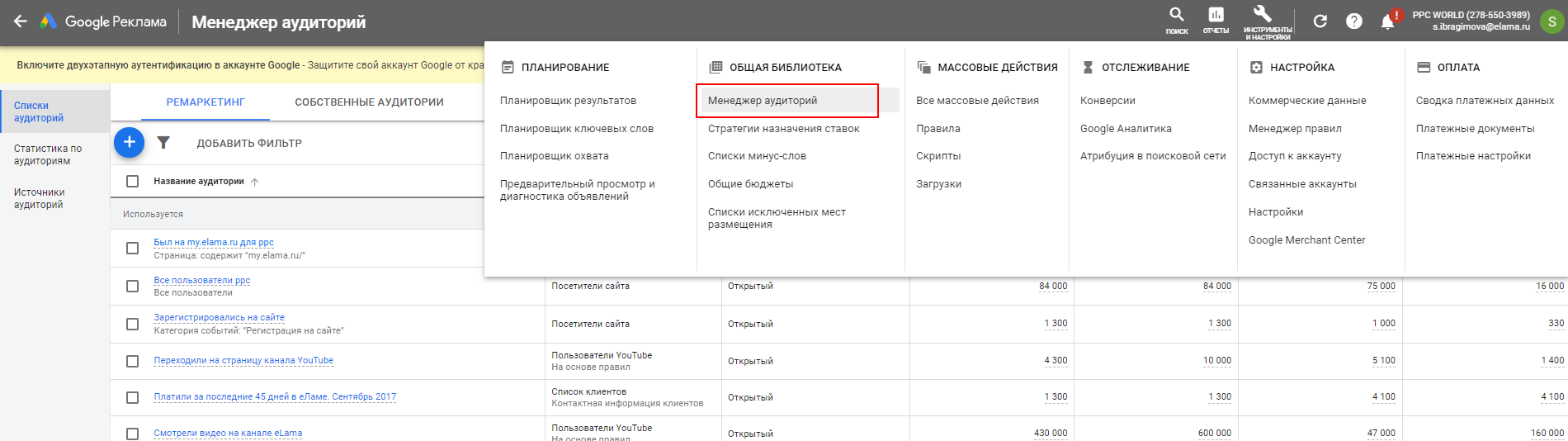The width and height of the screenshot is (1568, 441).
Task: Open the help question mark icon
Action: pyautogui.click(x=1354, y=21)
